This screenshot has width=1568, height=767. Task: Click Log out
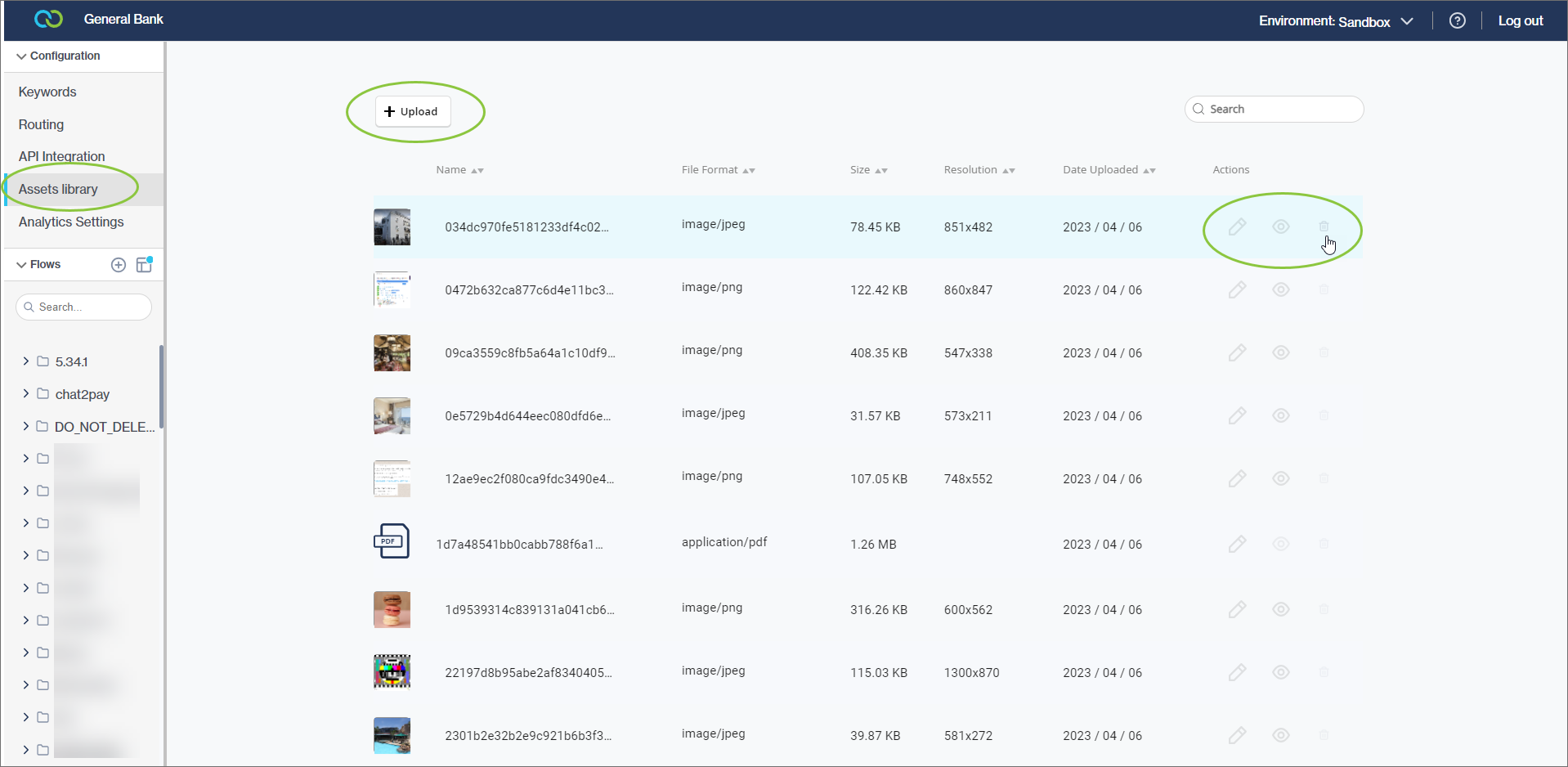pyautogui.click(x=1519, y=20)
